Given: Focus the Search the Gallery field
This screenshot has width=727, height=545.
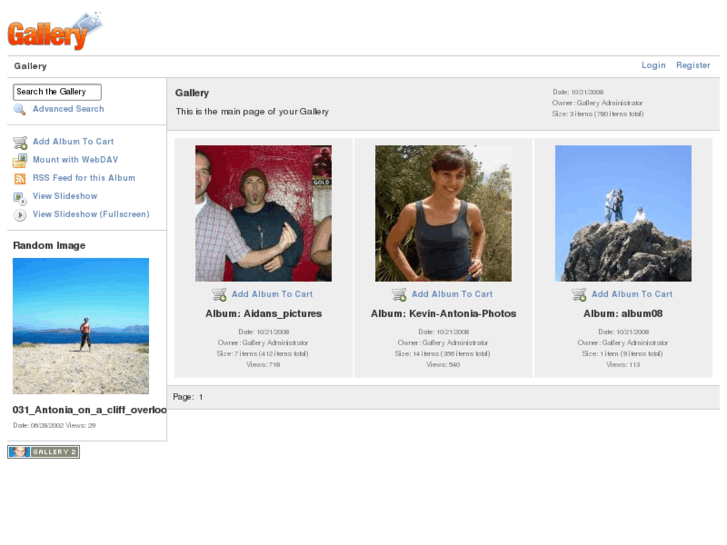Looking at the screenshot, I should [57, 92].
